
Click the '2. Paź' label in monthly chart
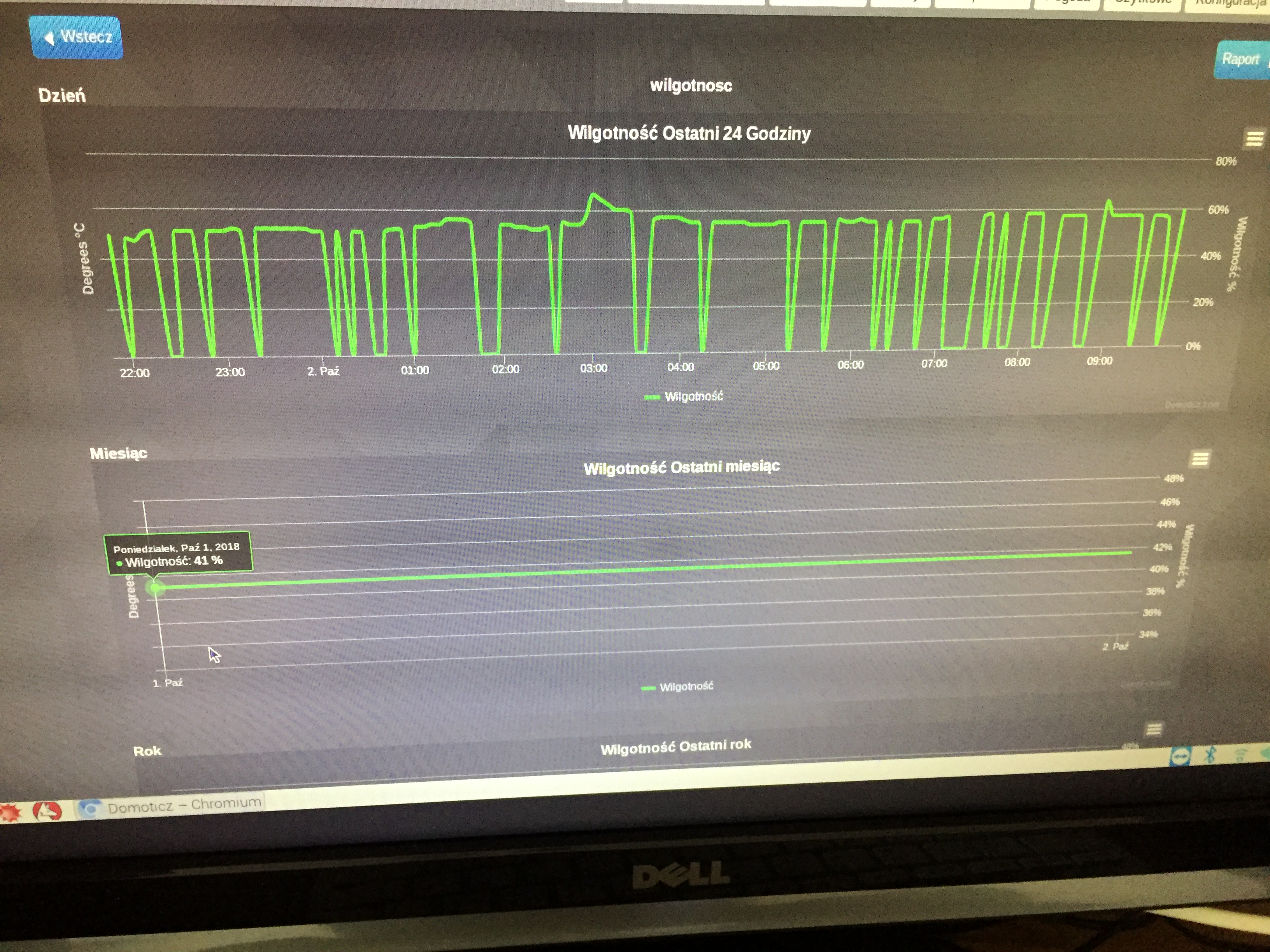pos(1116,647)
